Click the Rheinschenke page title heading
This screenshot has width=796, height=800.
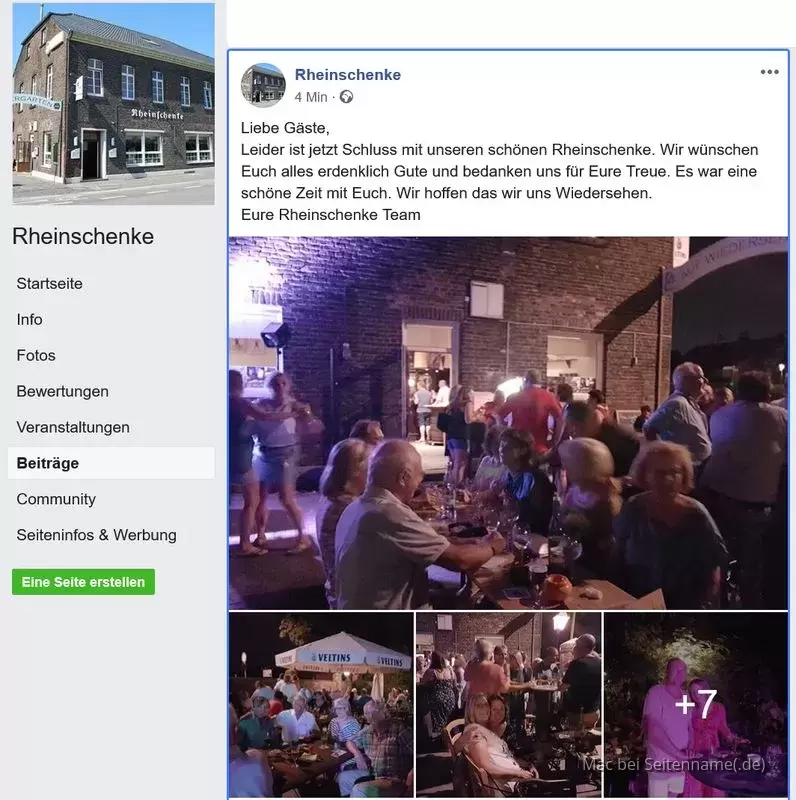coord(83,236)
